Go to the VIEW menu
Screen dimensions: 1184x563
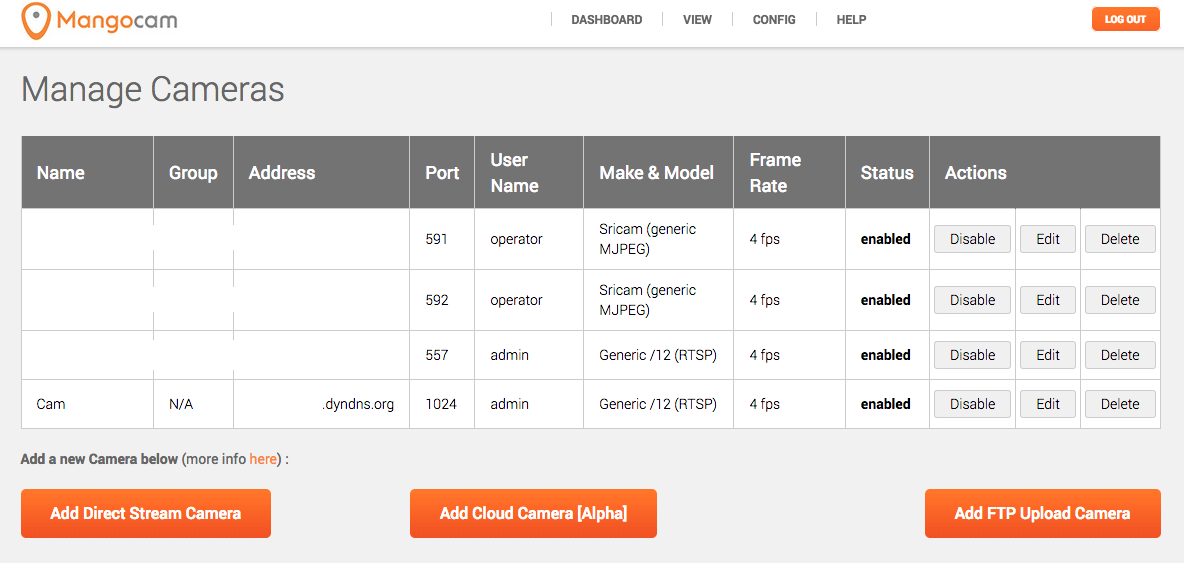coord(697,20)
